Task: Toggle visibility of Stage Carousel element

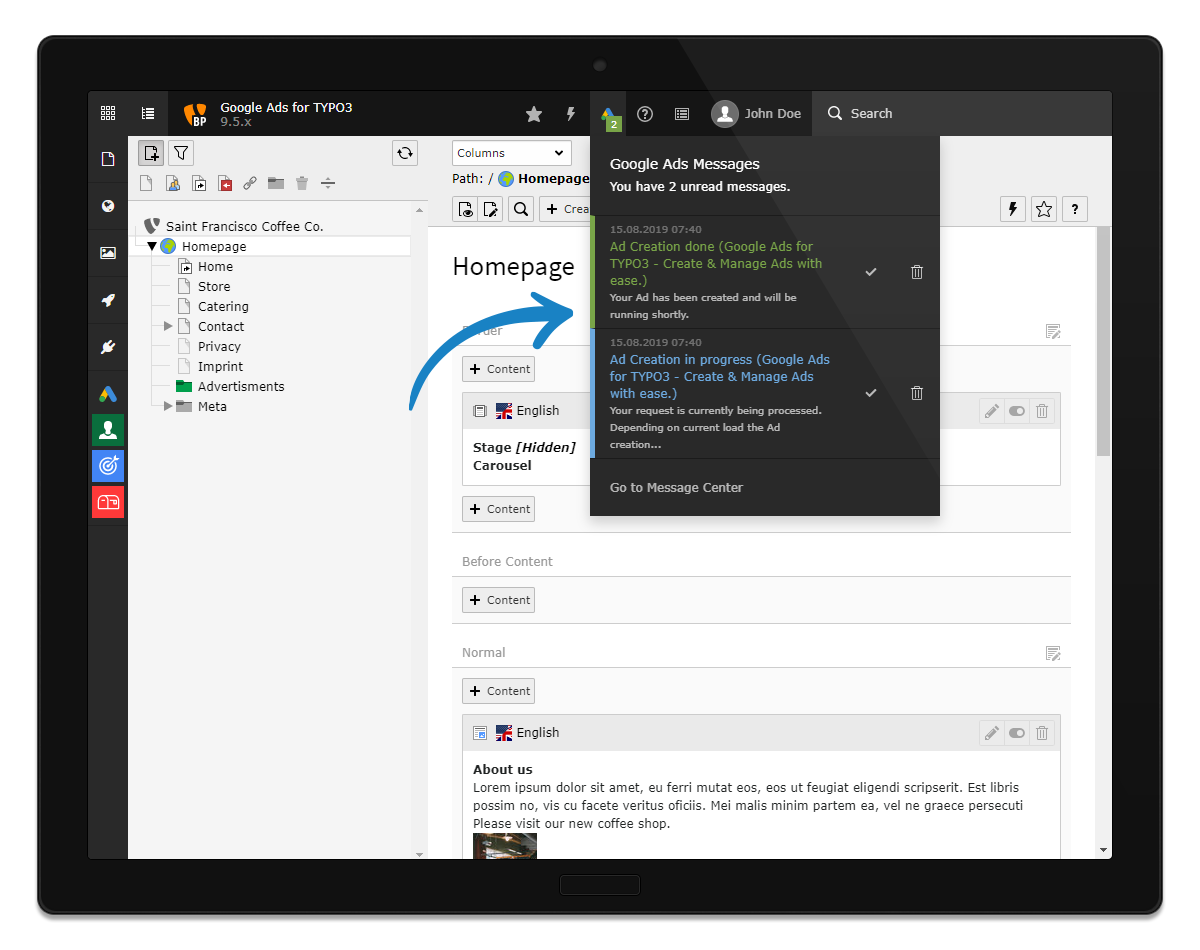Action: point(1017,411)
